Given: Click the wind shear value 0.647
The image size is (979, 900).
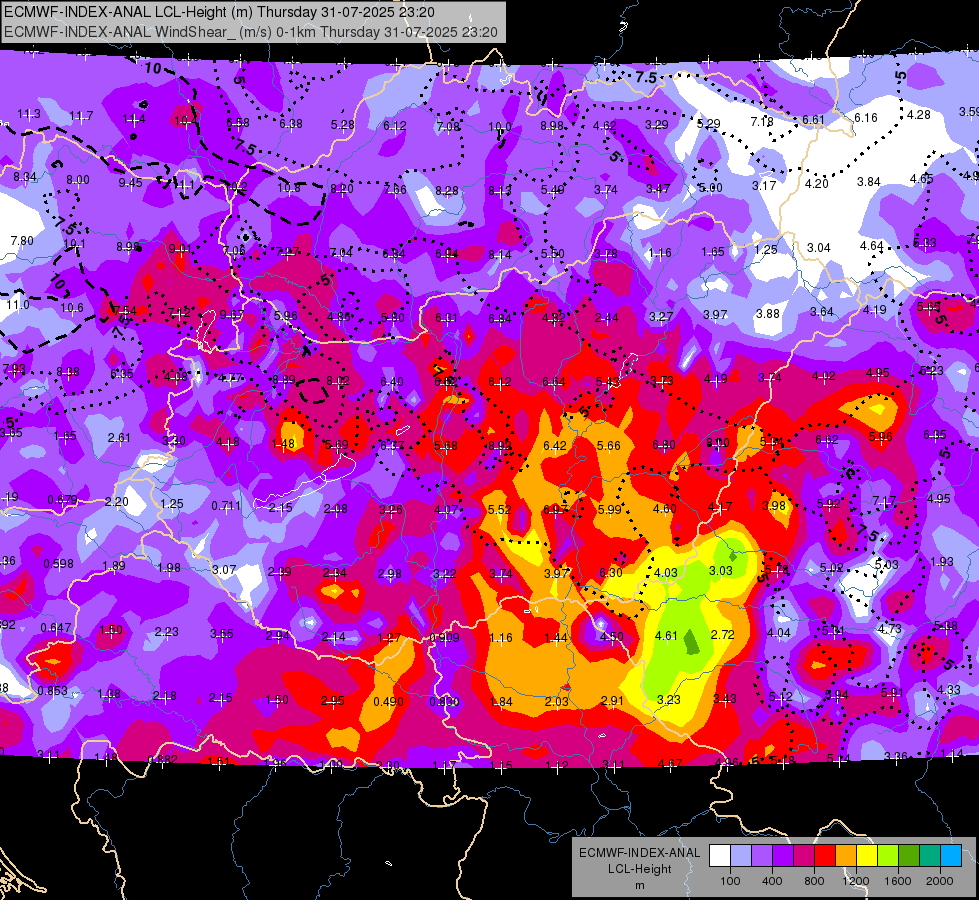Looking at the screenshot, I should tap(56, 628).
